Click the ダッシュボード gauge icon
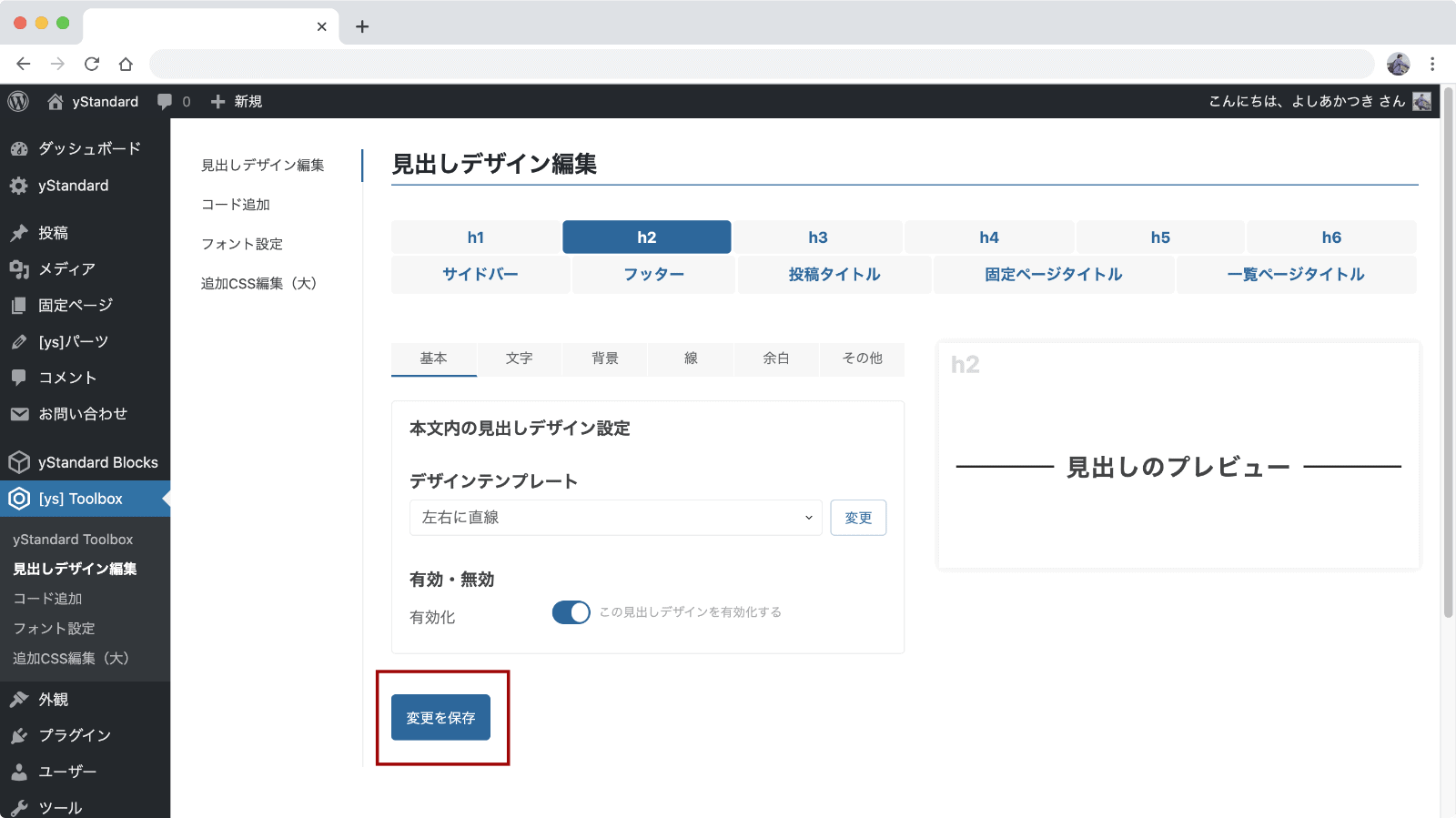The width and height of the screenshot is (1456, 818). pyautogui.click(x=19, y=148)
